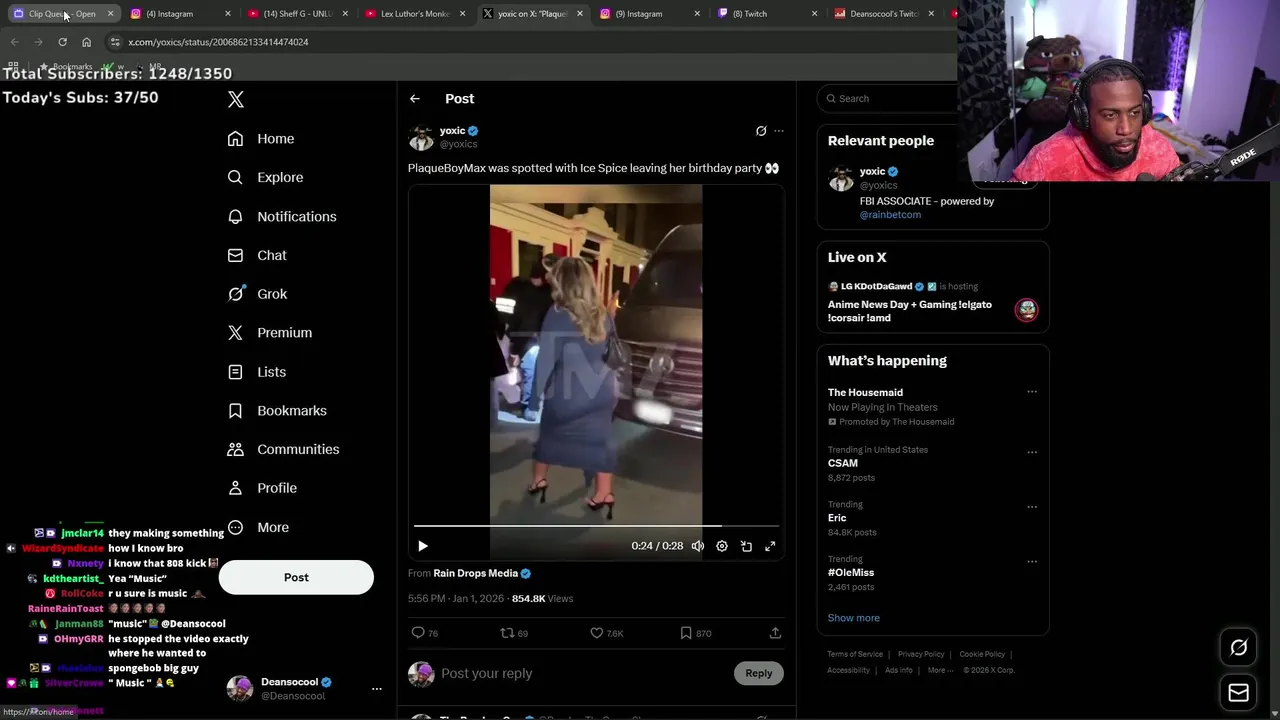Open Lists in the sidebar
This screenshot has width=1280, height=720.
click(x=257, y=372)
